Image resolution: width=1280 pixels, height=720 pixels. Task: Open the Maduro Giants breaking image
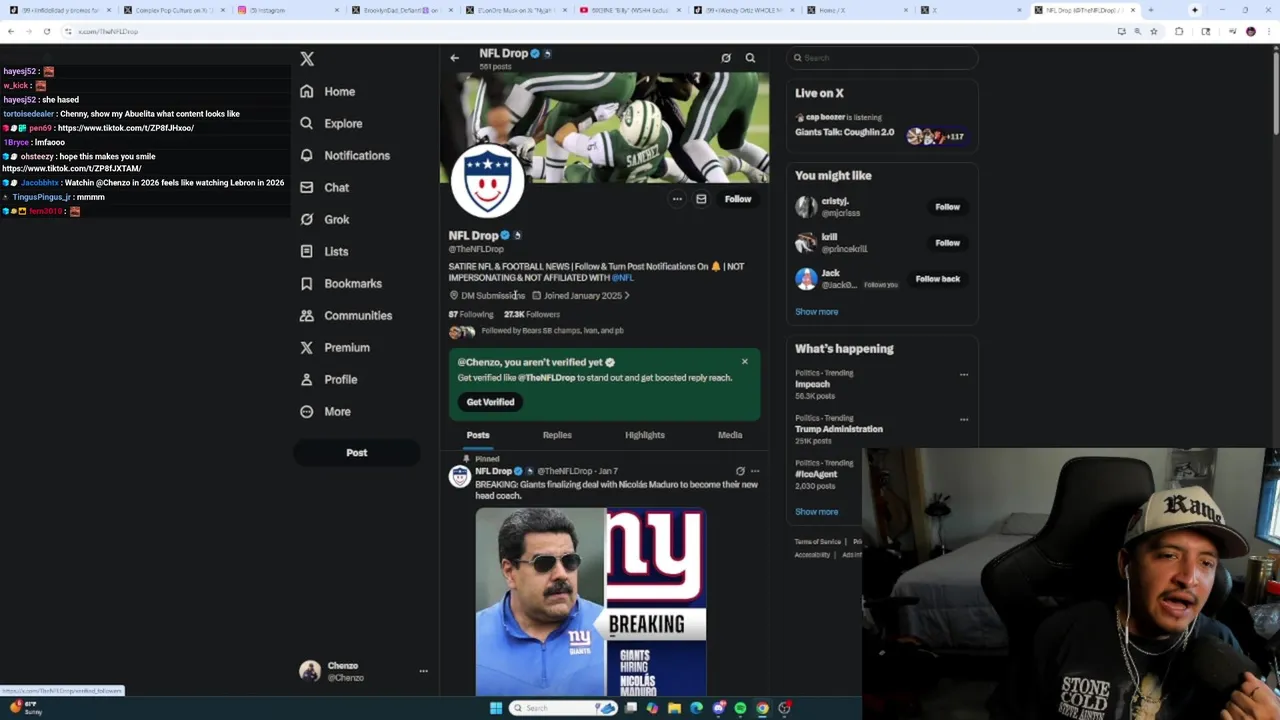(590, 601)
